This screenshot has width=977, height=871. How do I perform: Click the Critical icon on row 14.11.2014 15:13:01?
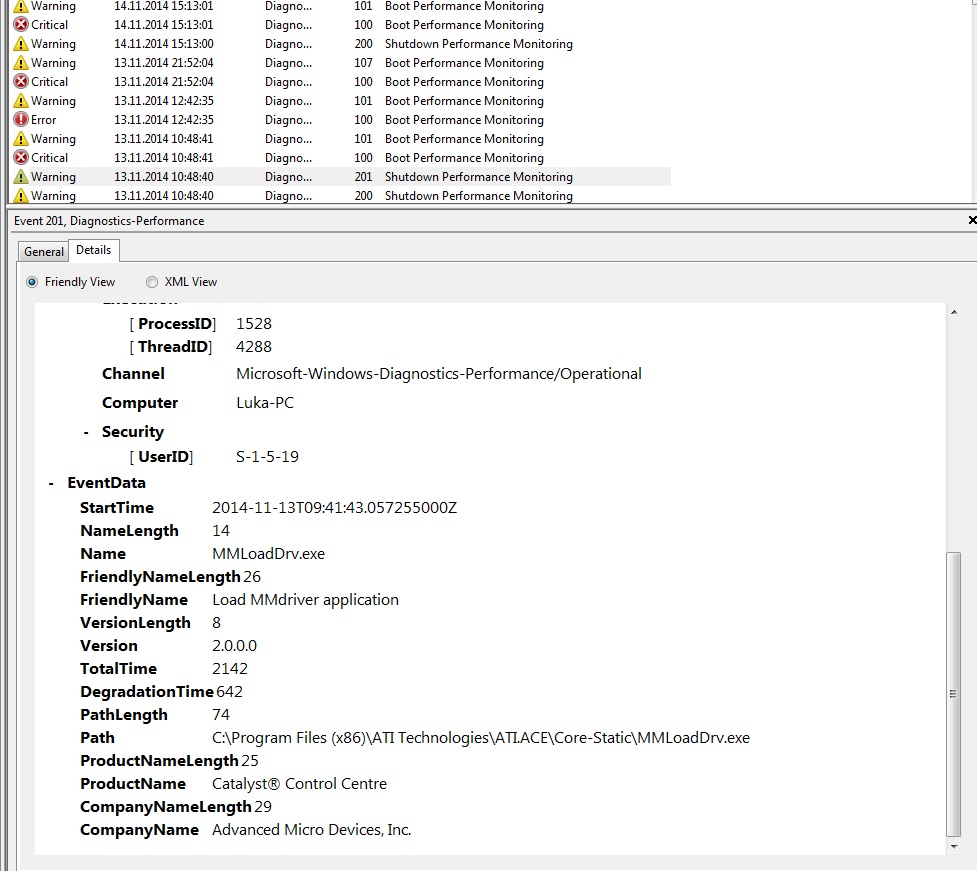pos(21,25)
